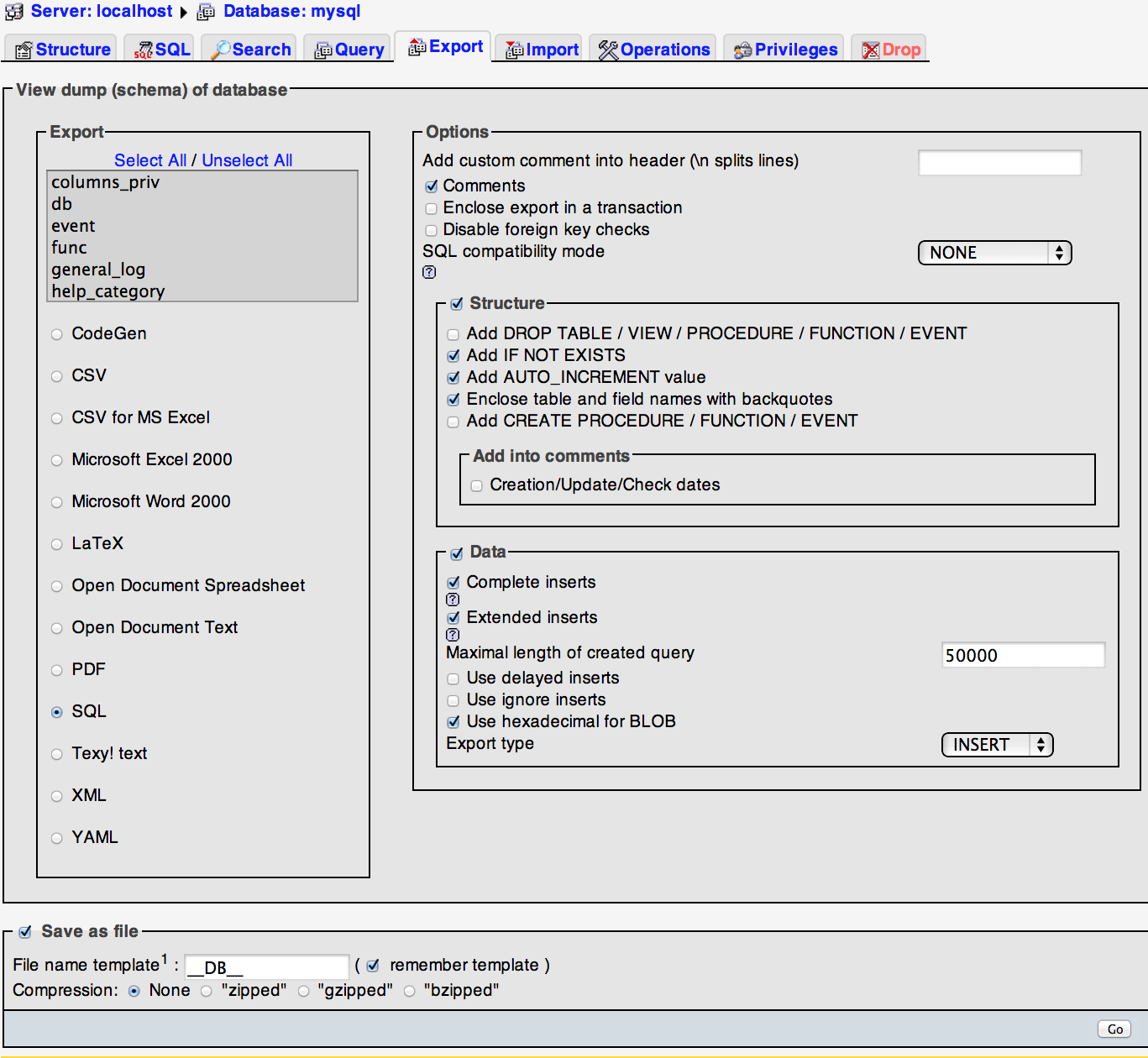This screenshot has width=1148, height=1058.
Task: Select general_log in the table list
Action: click(202, 270)
